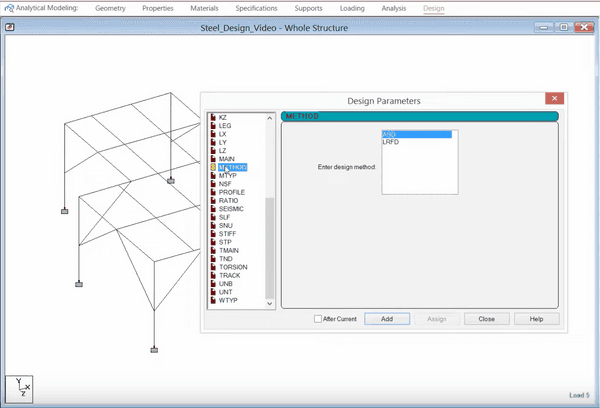Enable the After Current checkbox
The image size is (600, 408).
point(318,319)
